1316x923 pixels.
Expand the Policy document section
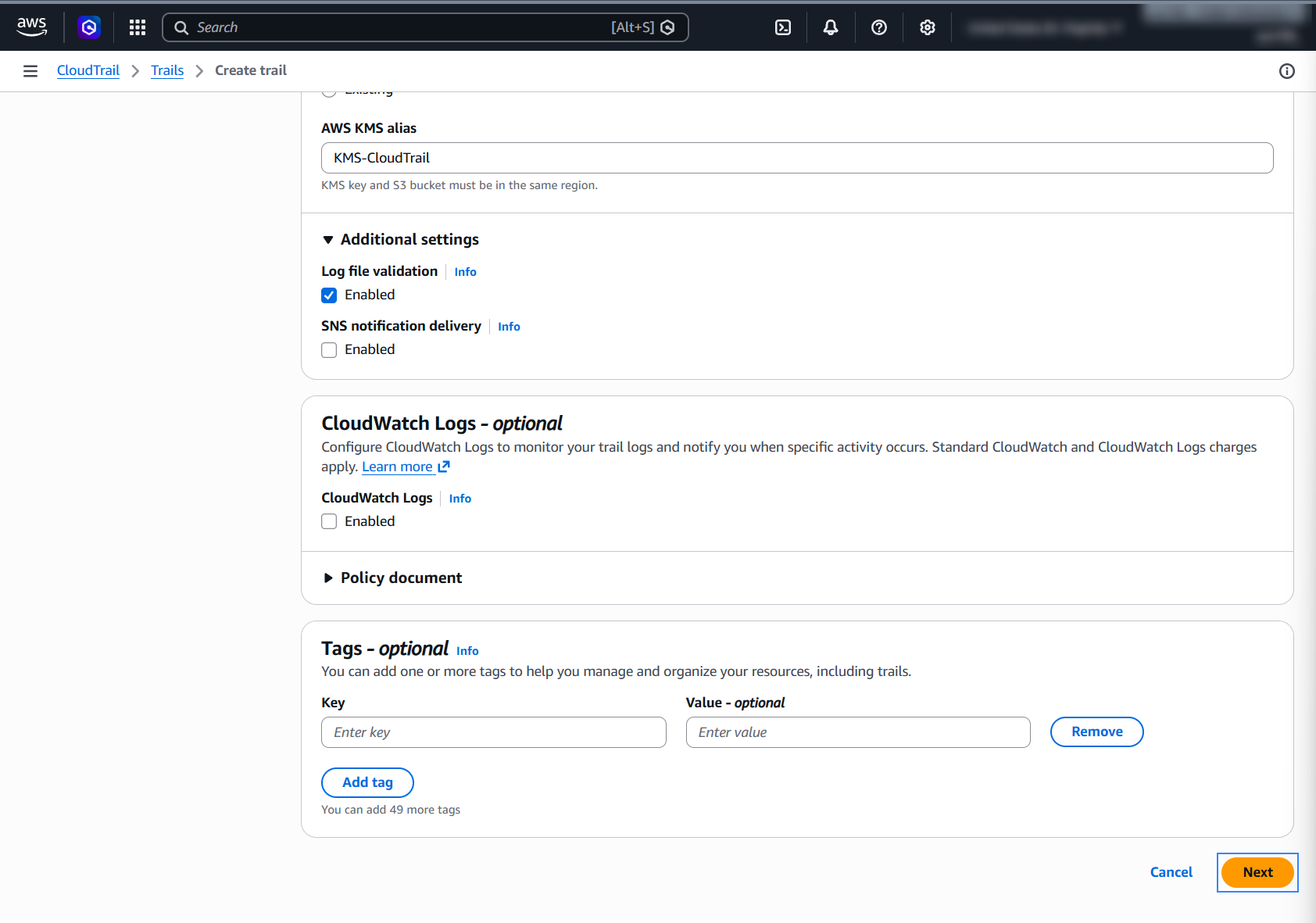tap(392, 578)
